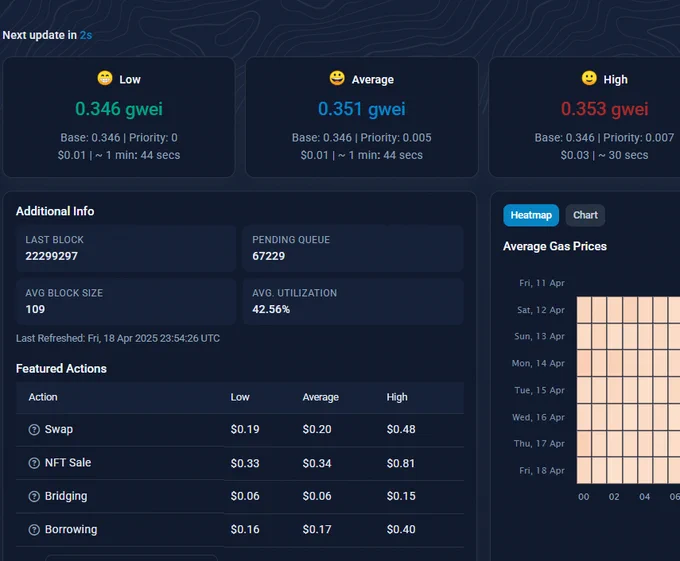This screenshot has width=680, height=561.
Task: Click Swap's average cost $0.20
Action: [317, 429]
